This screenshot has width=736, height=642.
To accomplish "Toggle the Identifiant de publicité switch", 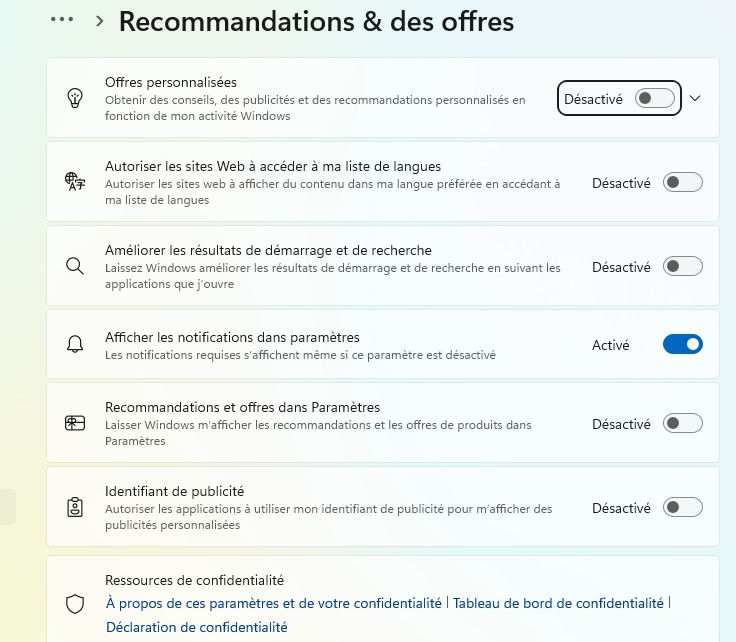I will coord(682,507).
